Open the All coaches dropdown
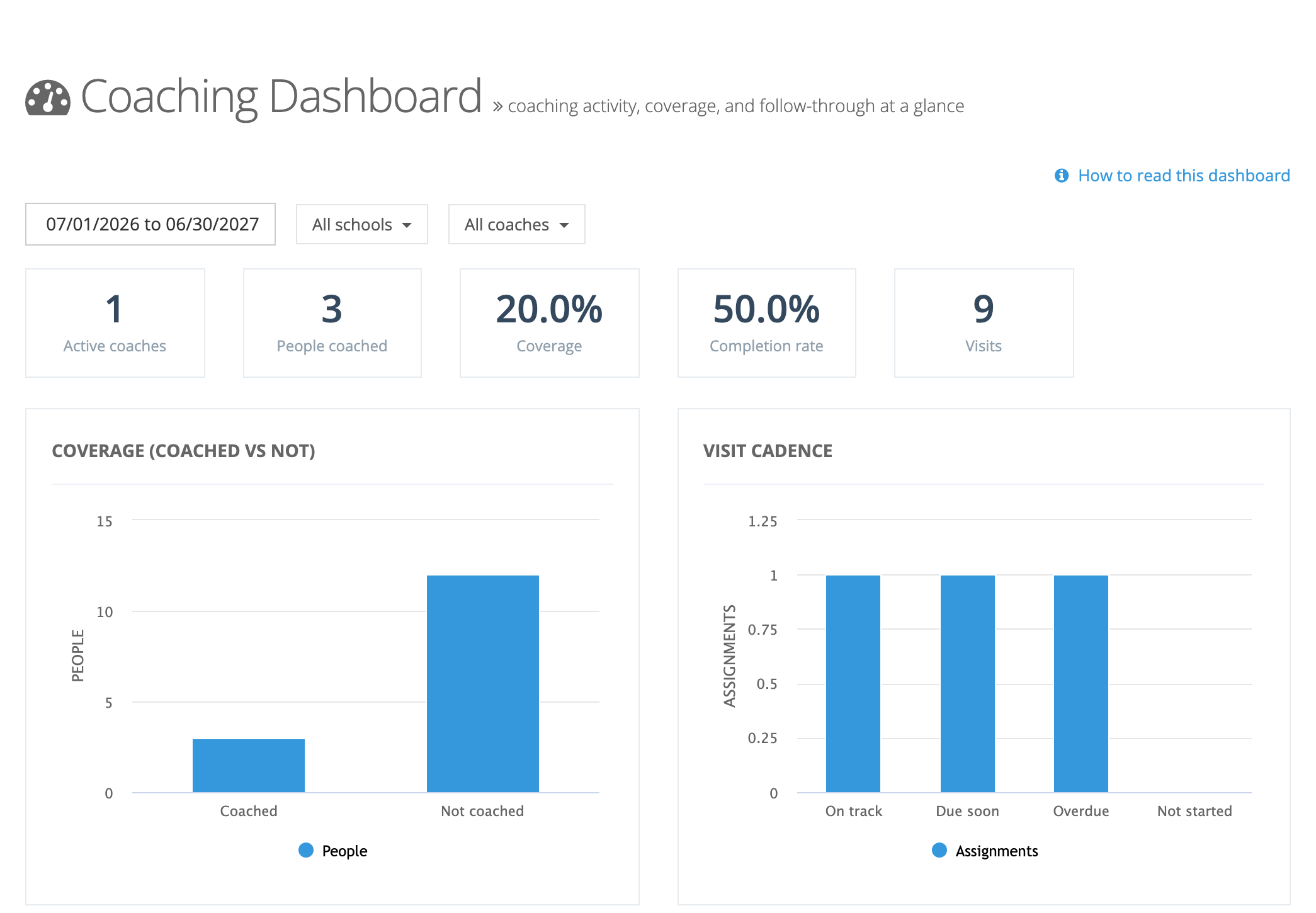Image resolution: width=1316 pixels, height=913 pixels. point(517,224)
